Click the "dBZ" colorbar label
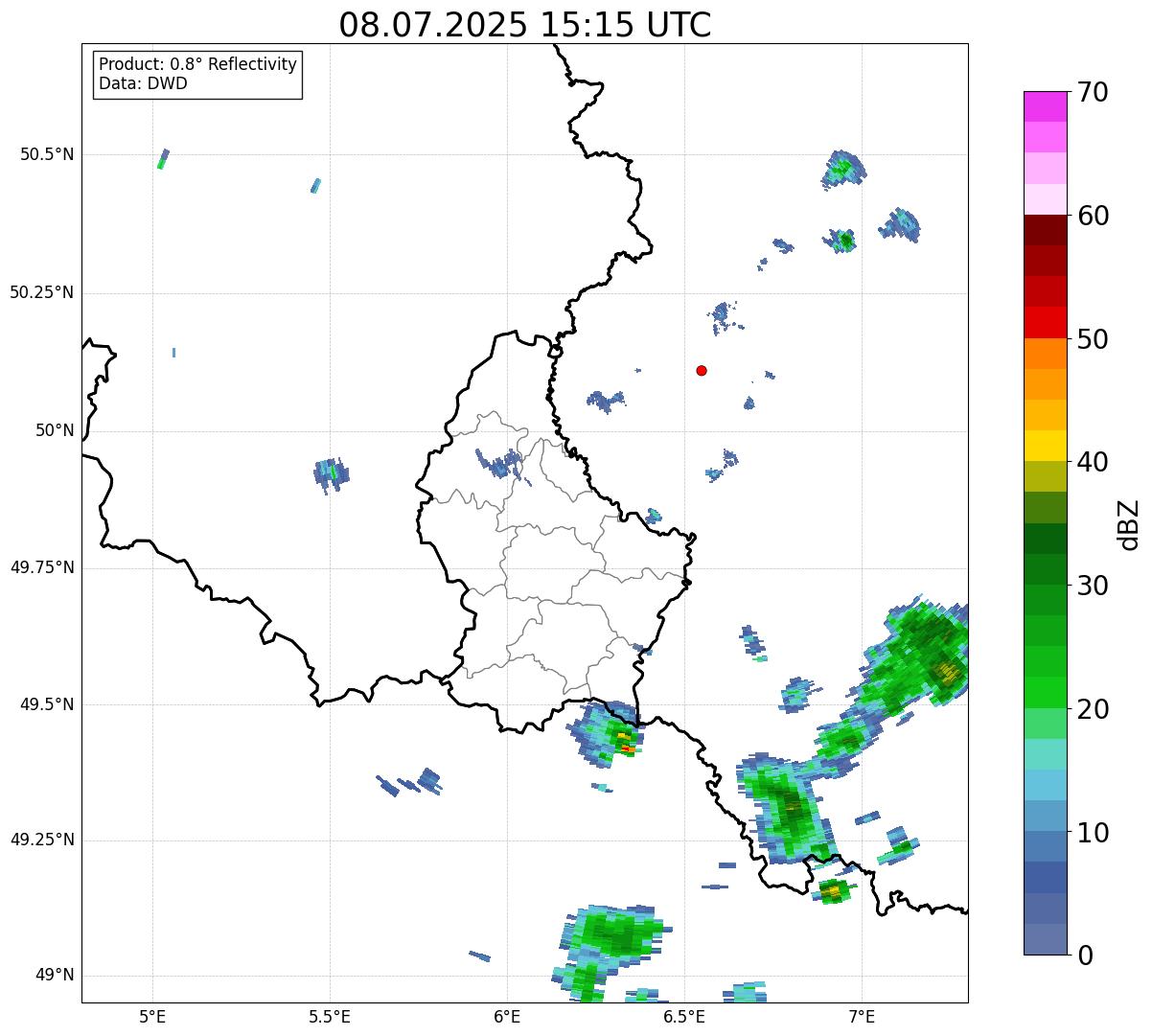 [1129, 523]
